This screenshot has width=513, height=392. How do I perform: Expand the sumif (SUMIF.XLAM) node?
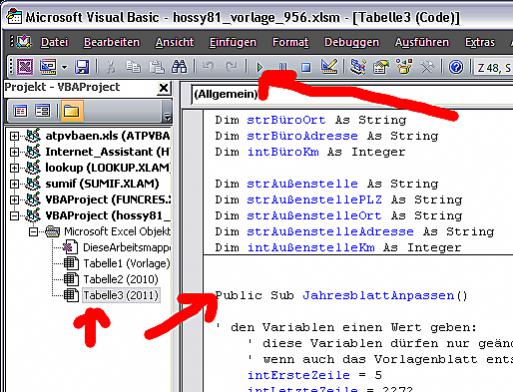pos(14,184)
